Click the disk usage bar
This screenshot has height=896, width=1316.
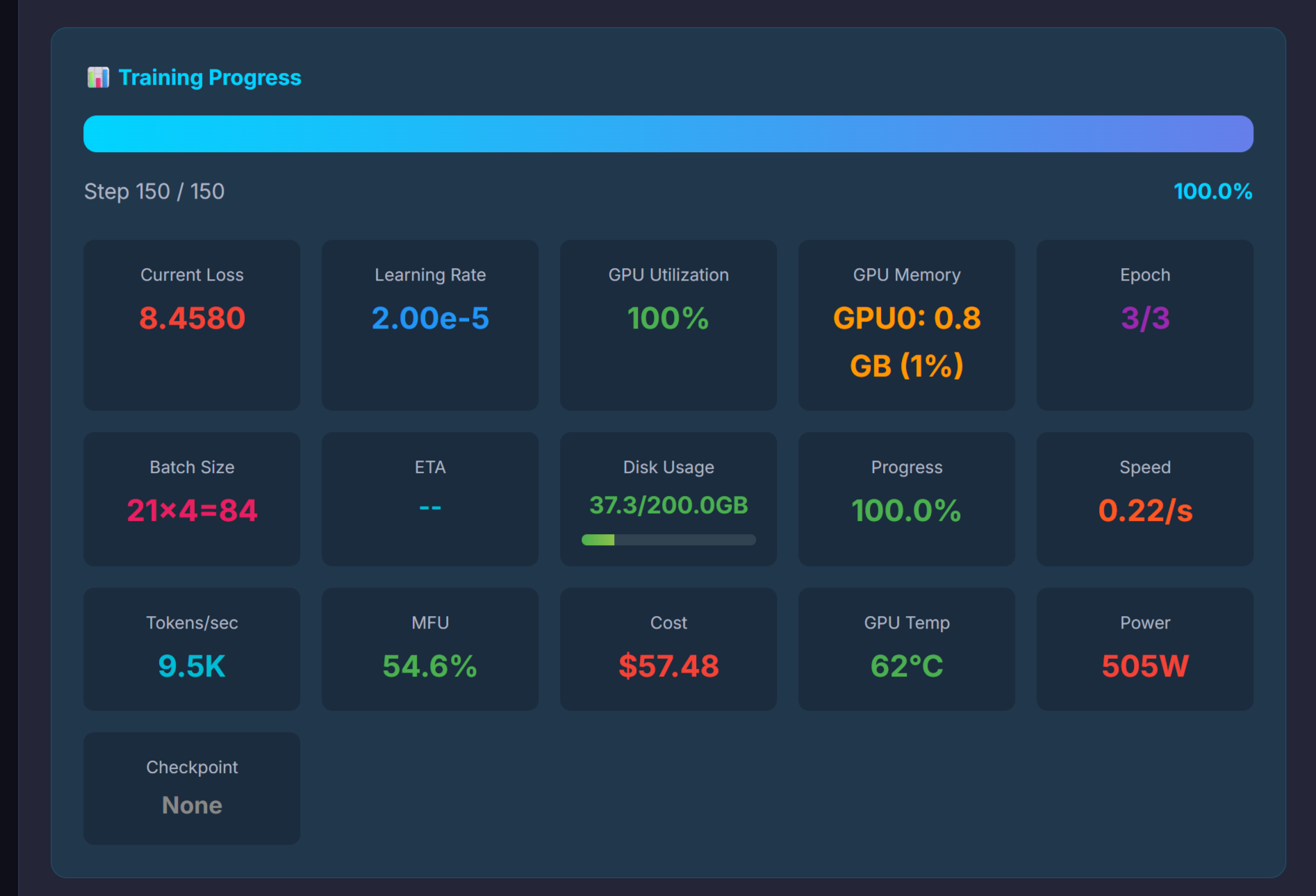coord(668,540)
